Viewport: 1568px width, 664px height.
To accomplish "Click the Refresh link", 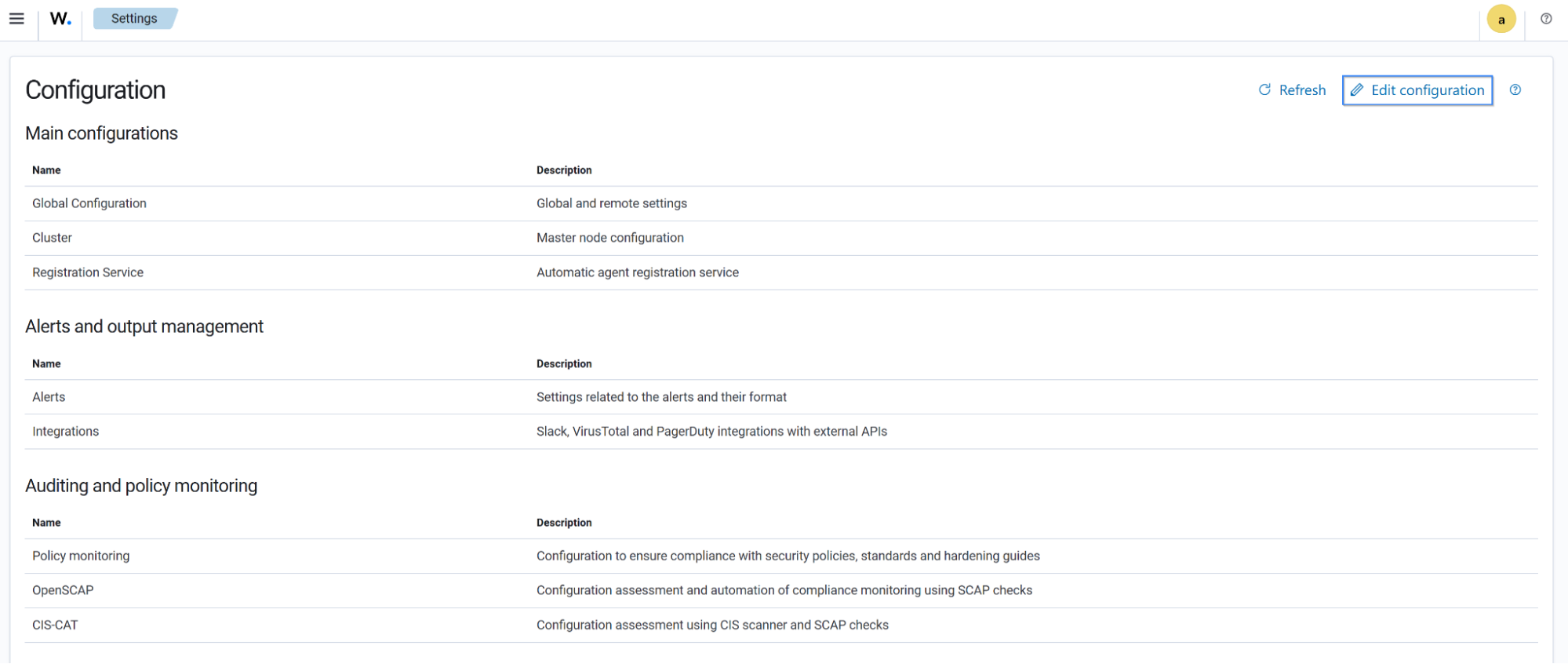I will 1301,89.
